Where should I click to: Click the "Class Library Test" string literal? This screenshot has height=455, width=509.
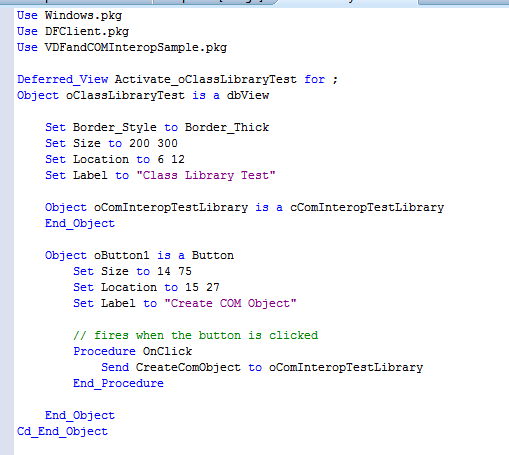point(206,175)
